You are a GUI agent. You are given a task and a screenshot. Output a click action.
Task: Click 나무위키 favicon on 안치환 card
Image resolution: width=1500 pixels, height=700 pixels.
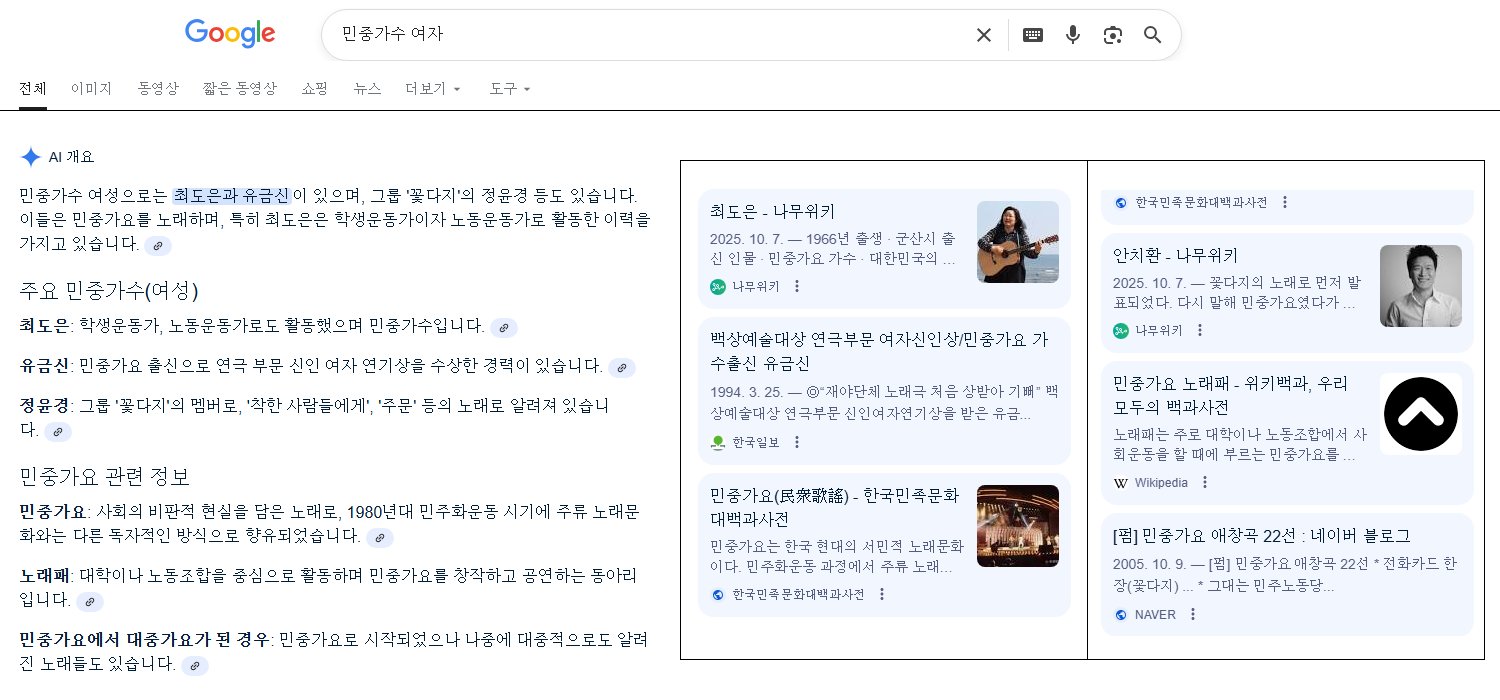pos(1121,330)
